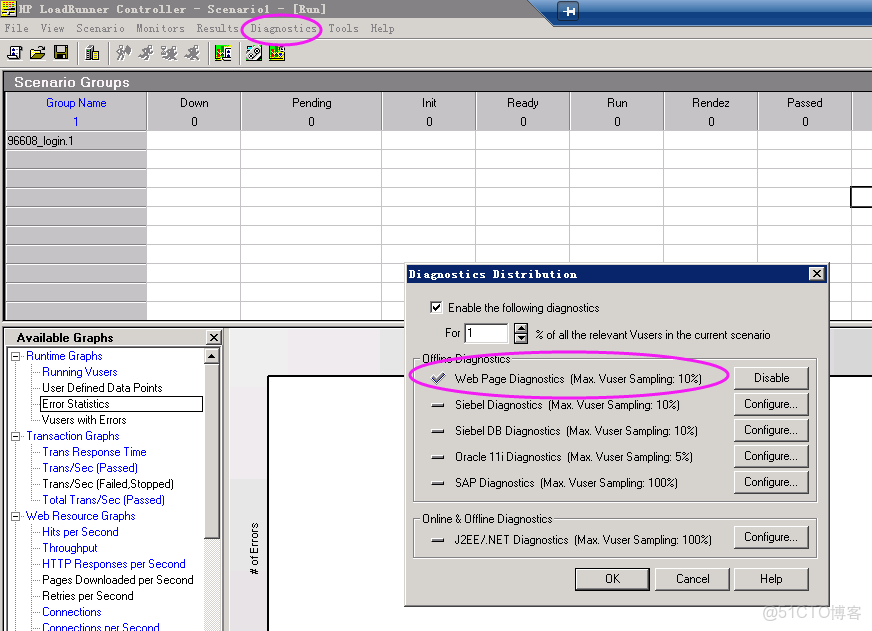The image size is (872, 631).
Task: Select Trans/Sec (Failed,Stopped) graph
Action: [x=108, y=484]
